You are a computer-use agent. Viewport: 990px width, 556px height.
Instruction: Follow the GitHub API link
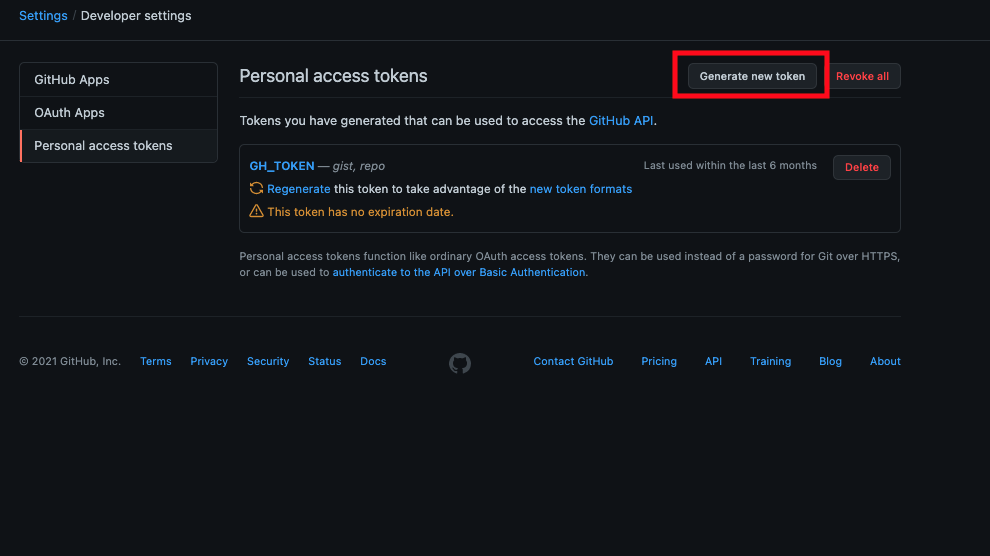tap(621, 121)
